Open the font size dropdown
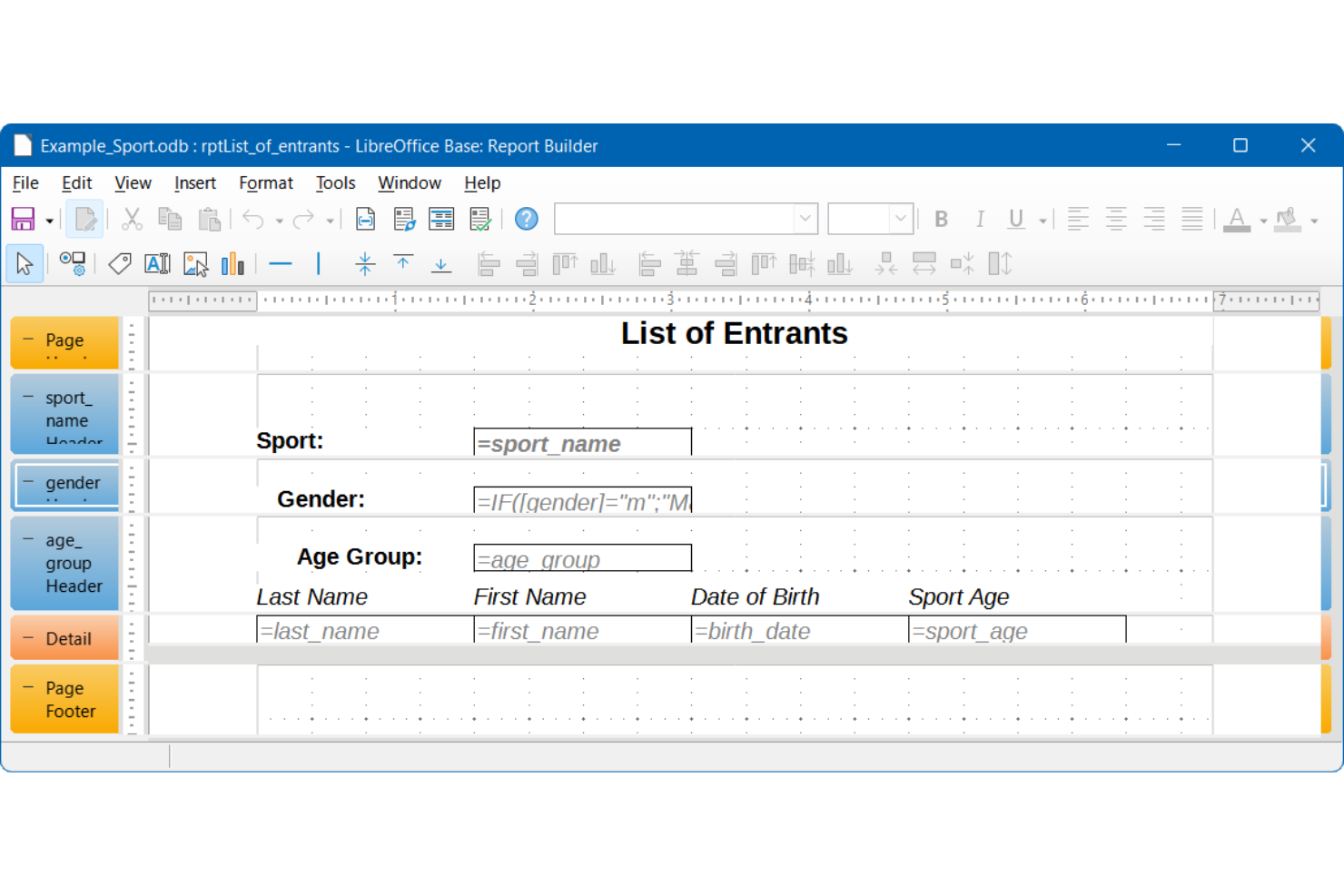The height and width of the screenshot is (896, 1344). tap(899, 219)
